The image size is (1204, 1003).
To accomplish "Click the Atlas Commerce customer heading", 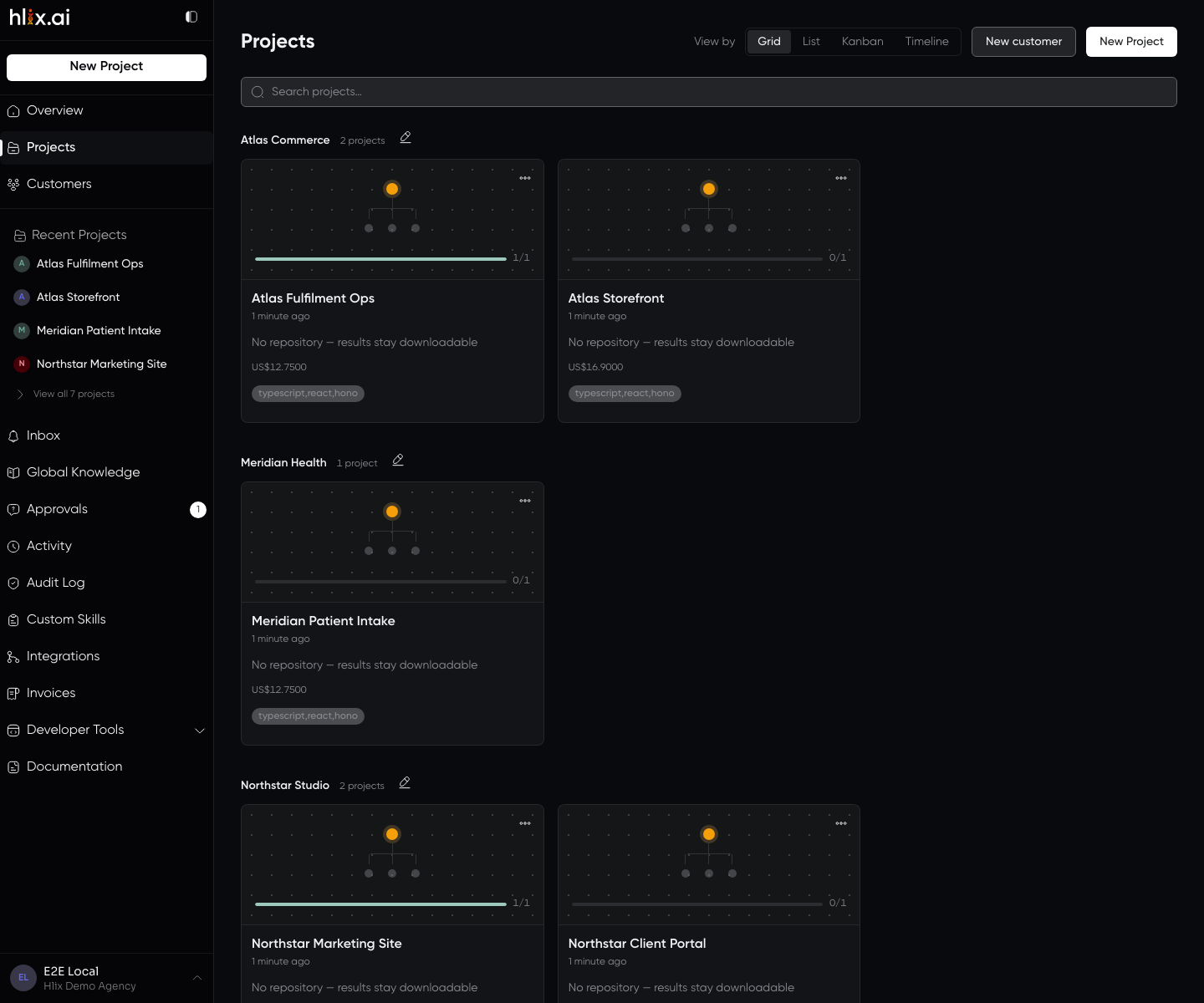I will (285, 140).
